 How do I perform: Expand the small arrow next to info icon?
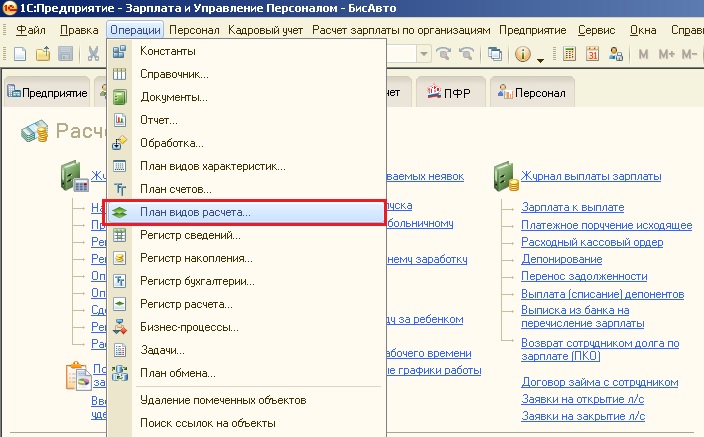(541, 60)
